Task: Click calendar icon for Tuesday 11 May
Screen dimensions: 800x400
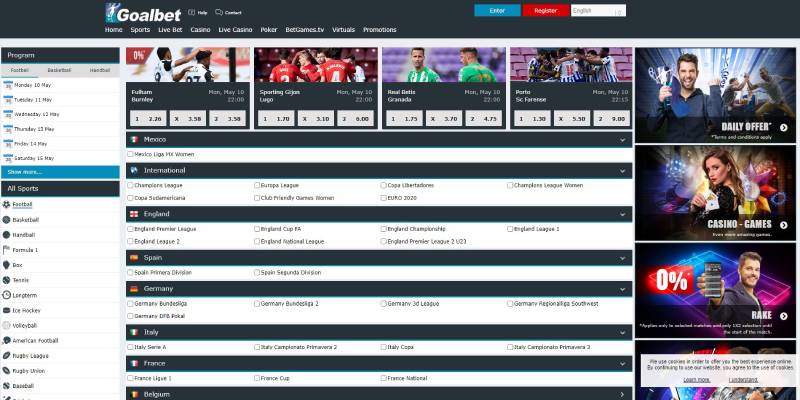Action: (x=8, y=100)
